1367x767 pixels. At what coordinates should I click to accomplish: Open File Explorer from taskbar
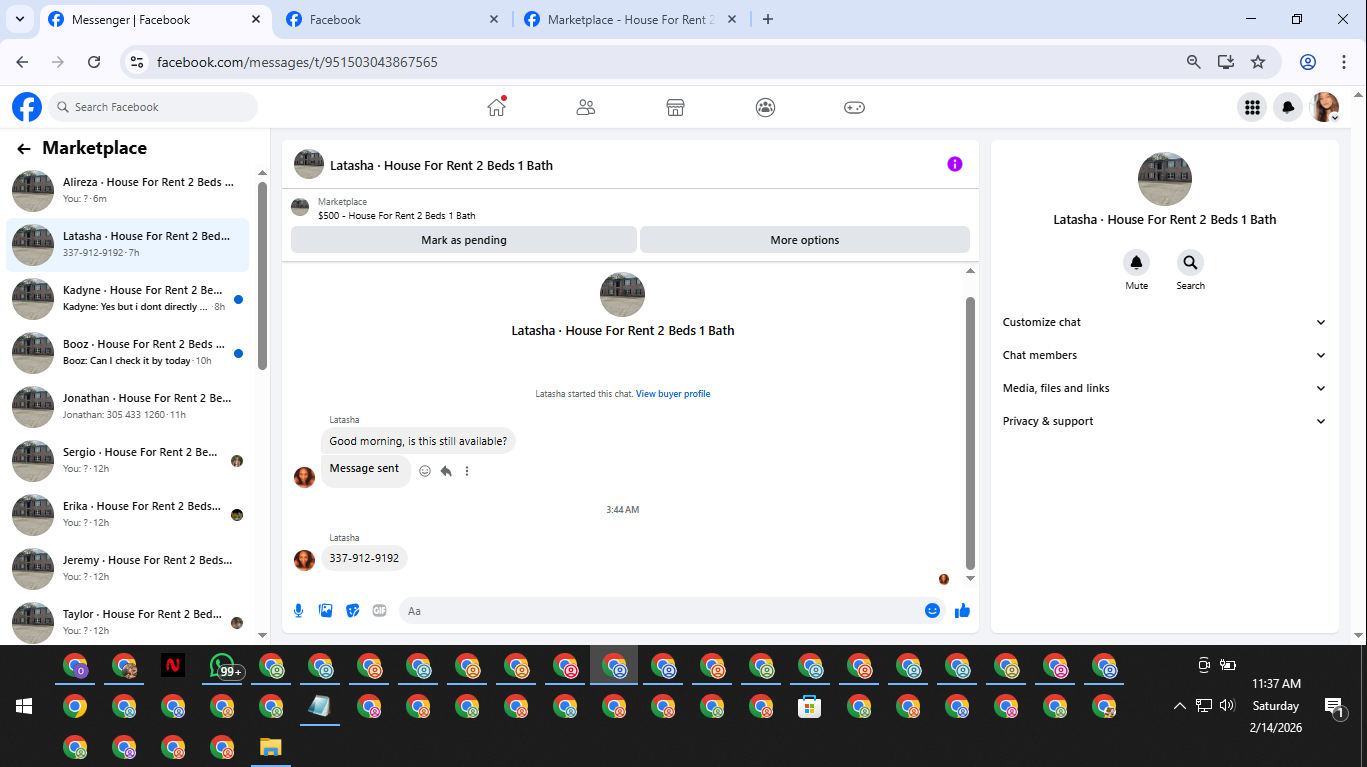click(271, 747)
